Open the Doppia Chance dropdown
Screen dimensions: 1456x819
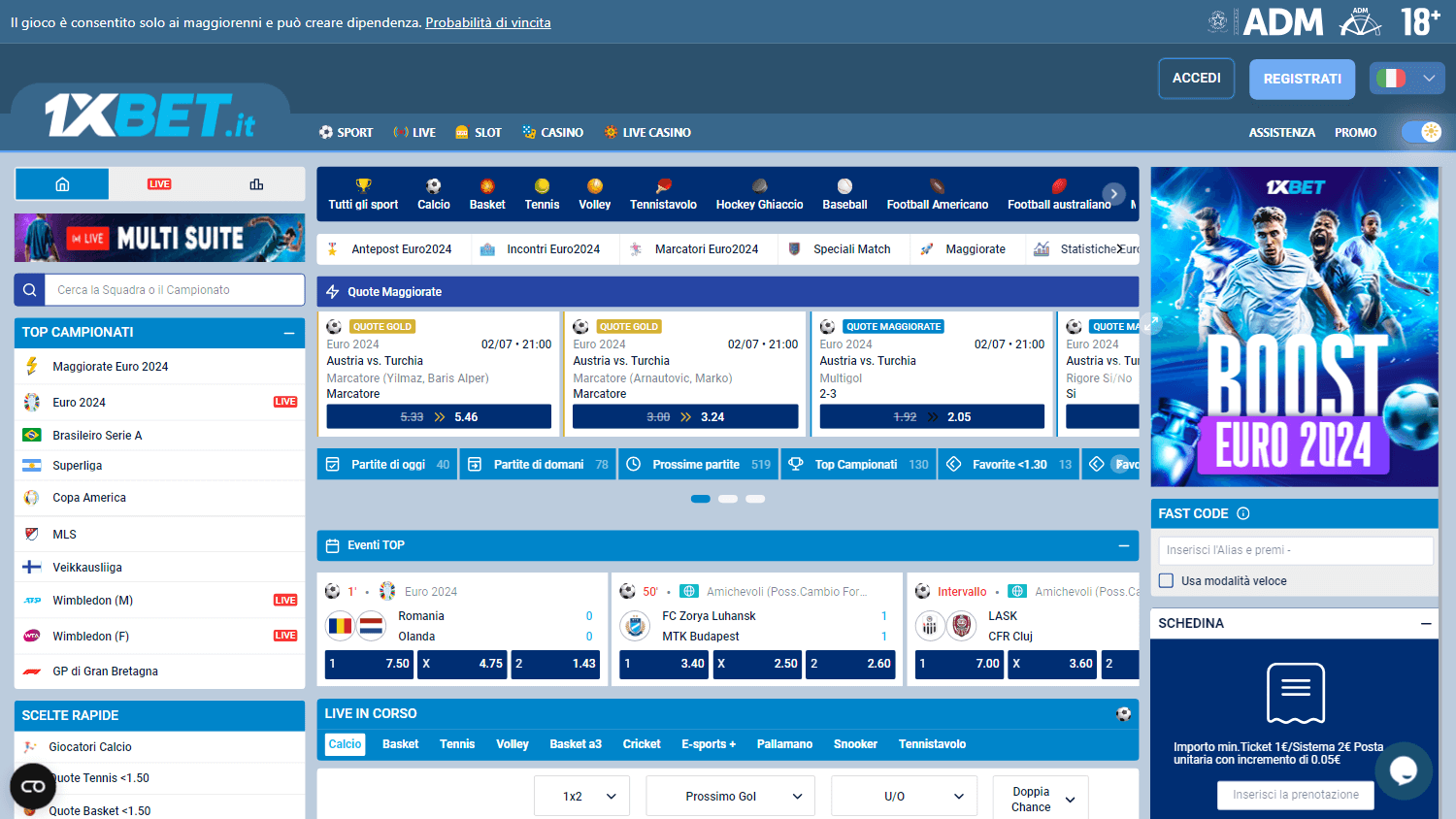click(1041, 798)
